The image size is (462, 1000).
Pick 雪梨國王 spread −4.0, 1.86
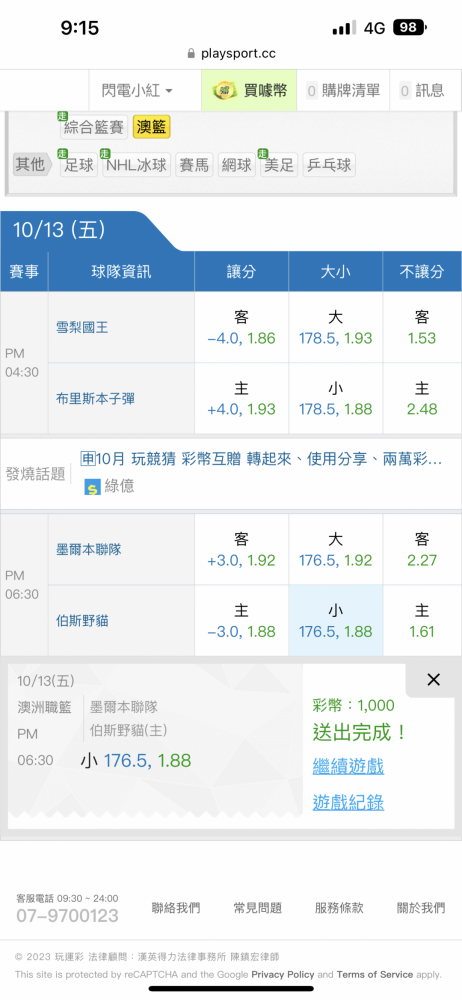coord(241,327)
